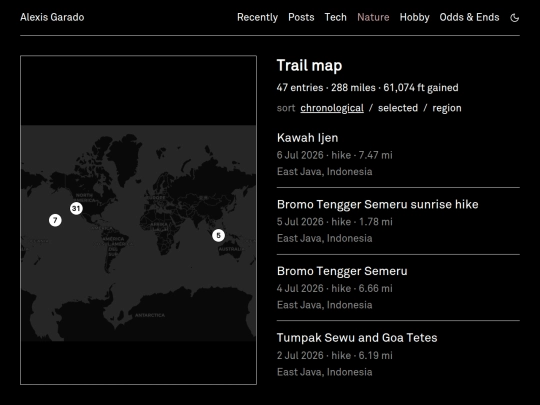The width and height of the screenshot is (540, 405).
Task: Click '2 Jul 2026 · hike · 6.19 mi' text
Action: [334, 355]
